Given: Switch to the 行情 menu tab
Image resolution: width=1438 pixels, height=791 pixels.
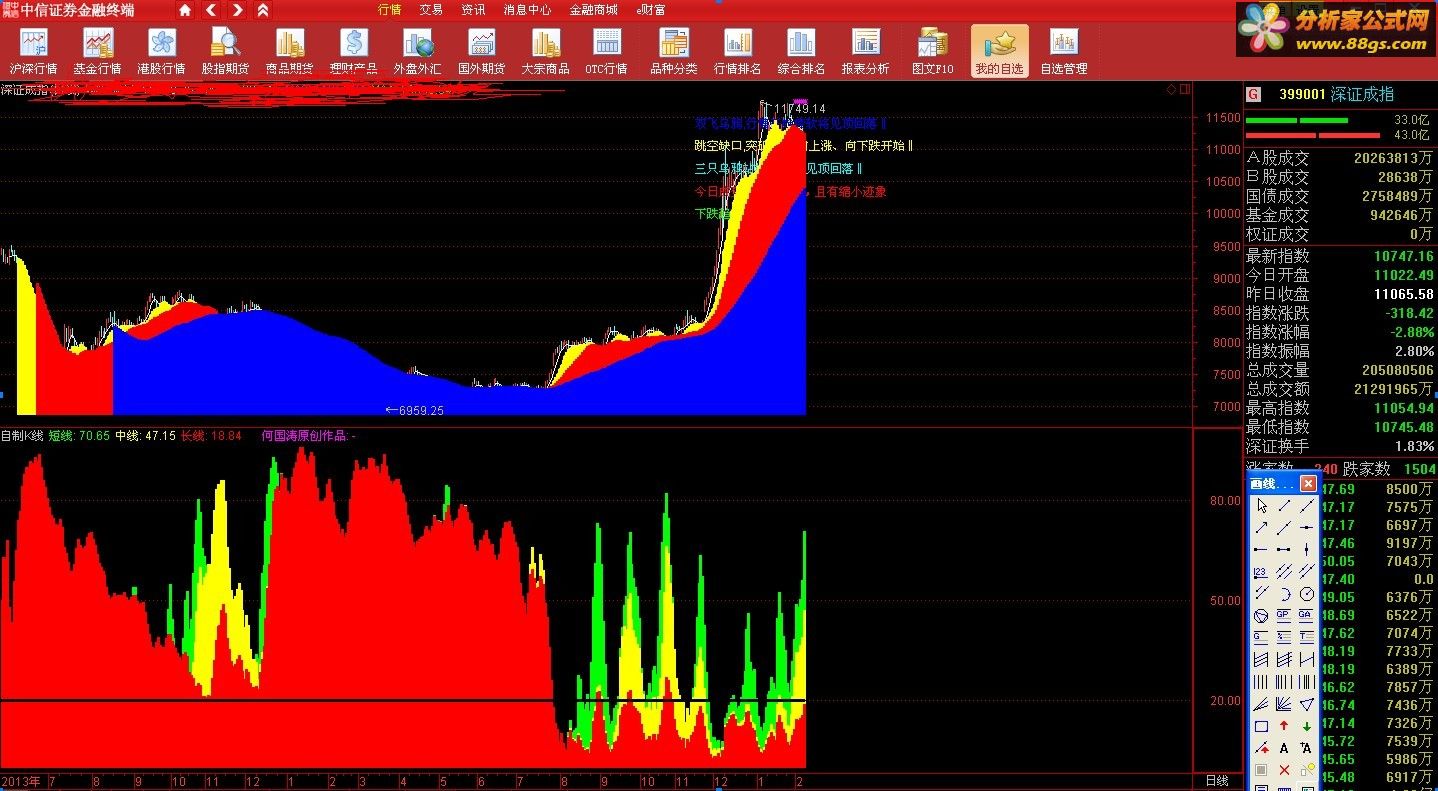Looking at the screenshot, I should (x=389, y=10).
